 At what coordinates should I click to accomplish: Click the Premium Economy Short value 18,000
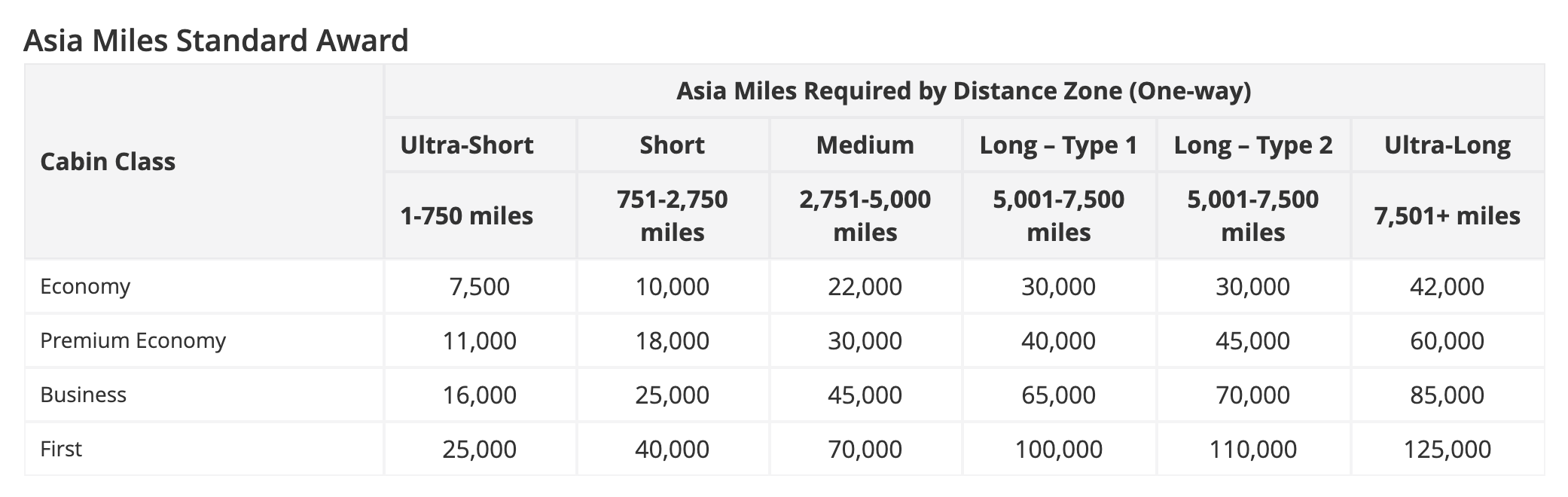pyautogui.click(x=672, y=340)
